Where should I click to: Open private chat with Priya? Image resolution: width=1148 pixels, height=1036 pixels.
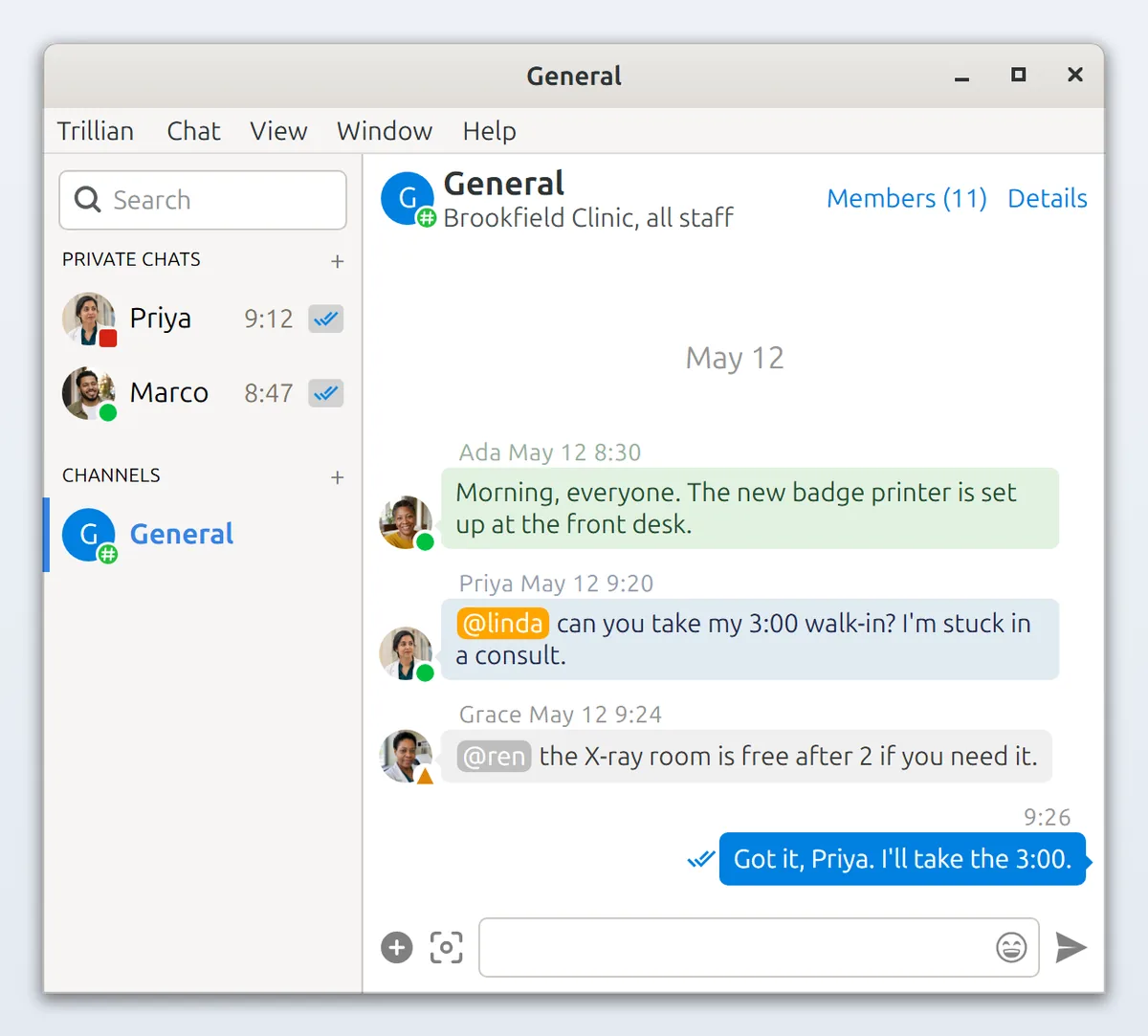[x=203, y=319]
